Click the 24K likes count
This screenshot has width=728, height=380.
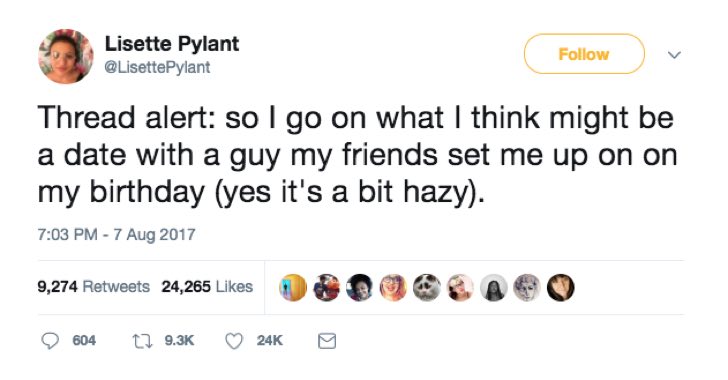coord(270,341)
